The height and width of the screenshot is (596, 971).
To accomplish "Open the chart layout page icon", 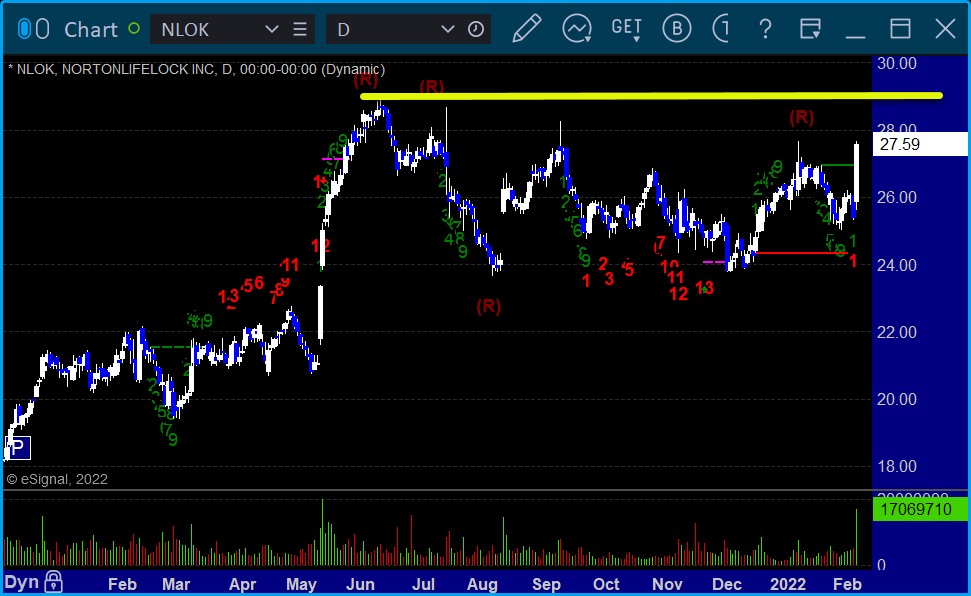I will pos(810,29).
